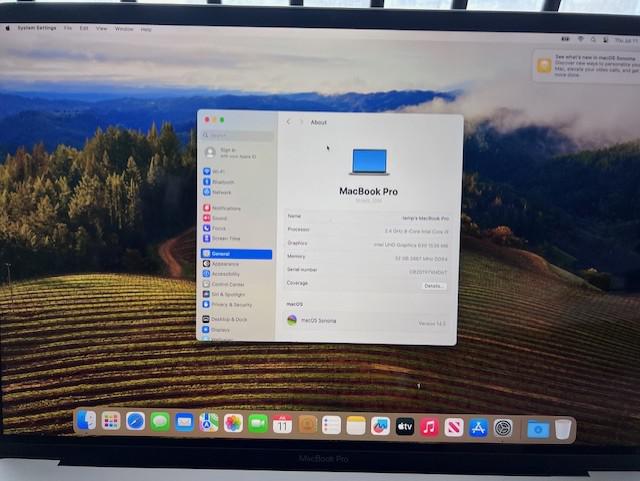Viewport: 640px width, 481px height.
Task: Open the File menu
Action: coord(68,28)
